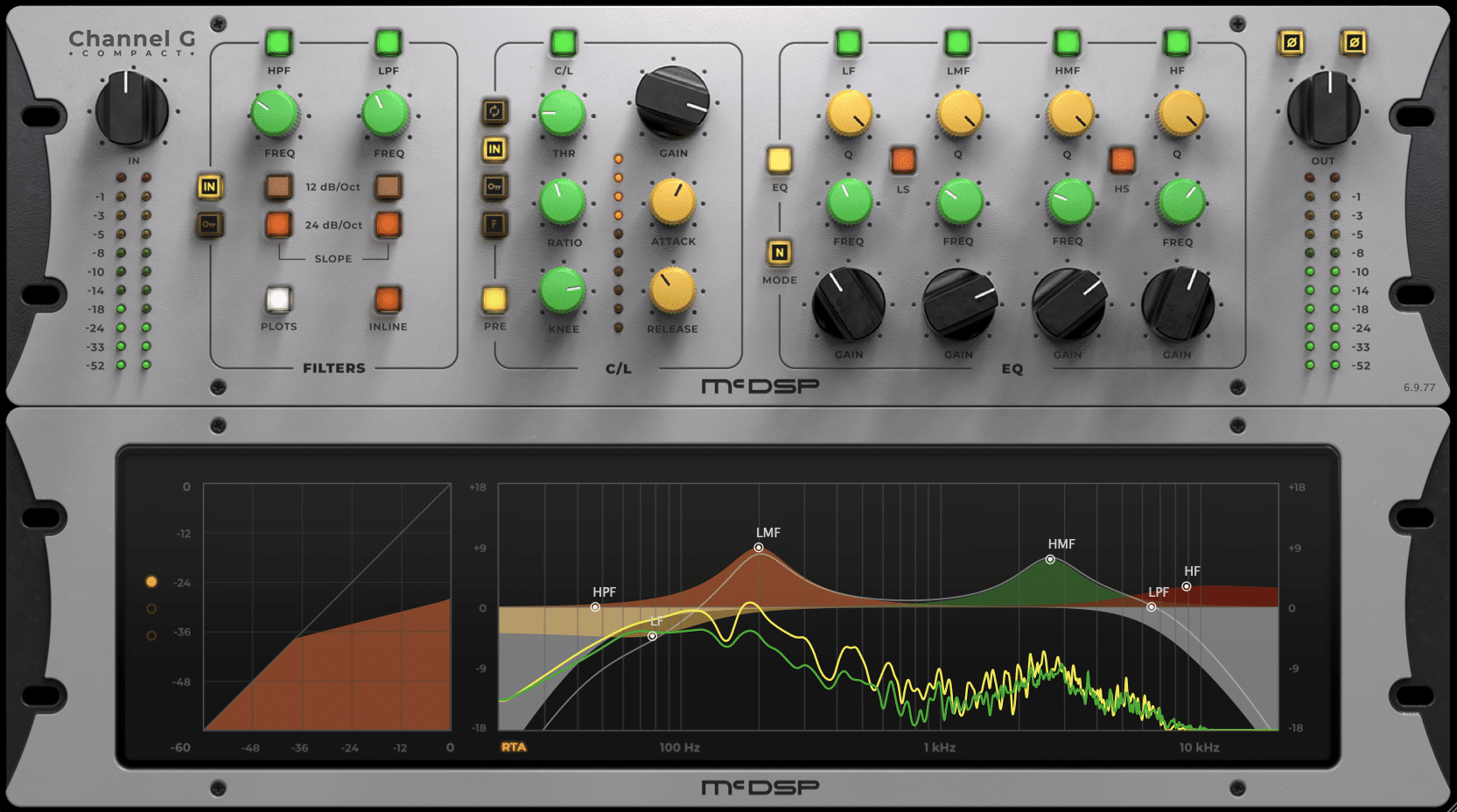
Task: Click the compressor THR knob
Action: [563, 114]
